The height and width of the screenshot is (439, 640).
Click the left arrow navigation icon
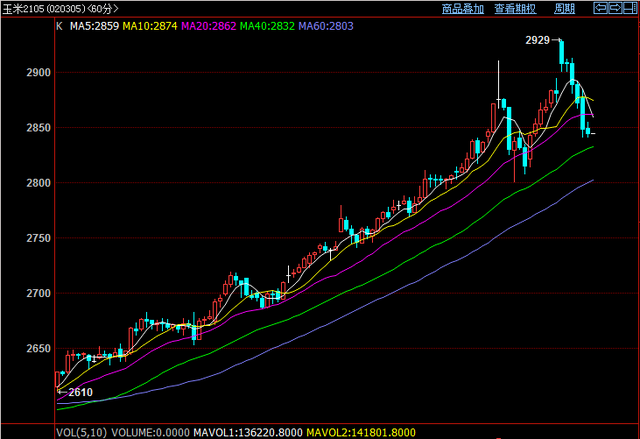click(600, 8)
